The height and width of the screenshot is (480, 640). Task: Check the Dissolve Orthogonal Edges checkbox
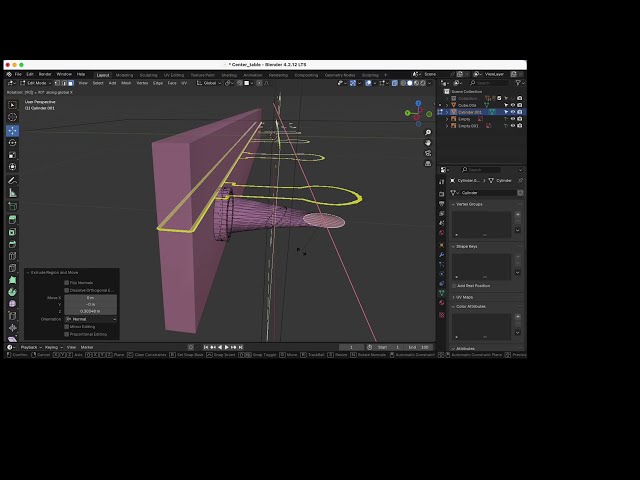point(67,290)
